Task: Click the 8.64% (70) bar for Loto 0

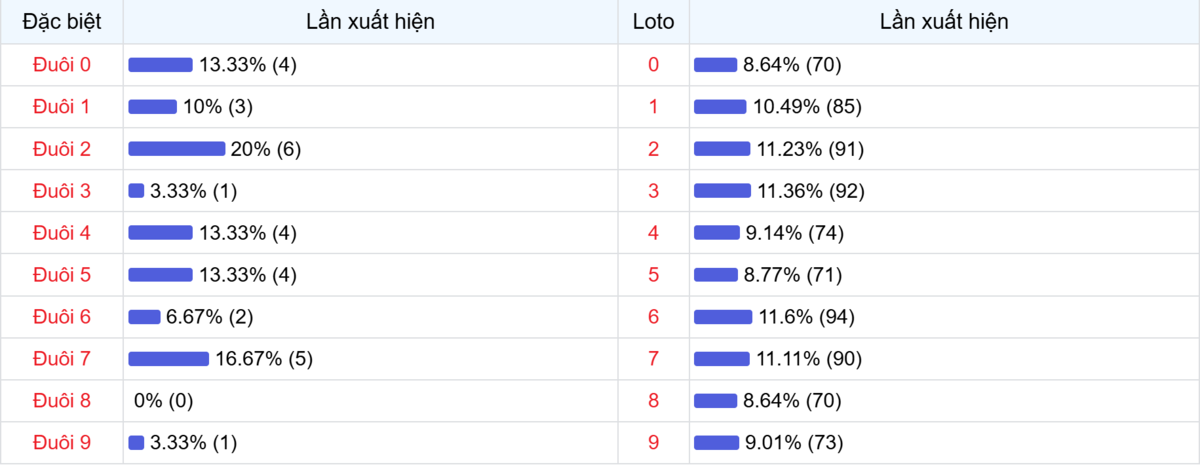Action: coord(715,65)
